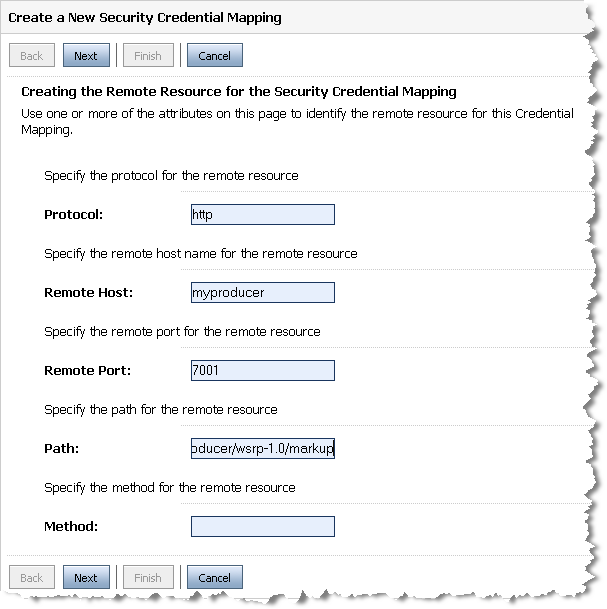Click the bold Remote Port label
The width and height of the screenshot is (607, 609).
(x=87, y=371)
